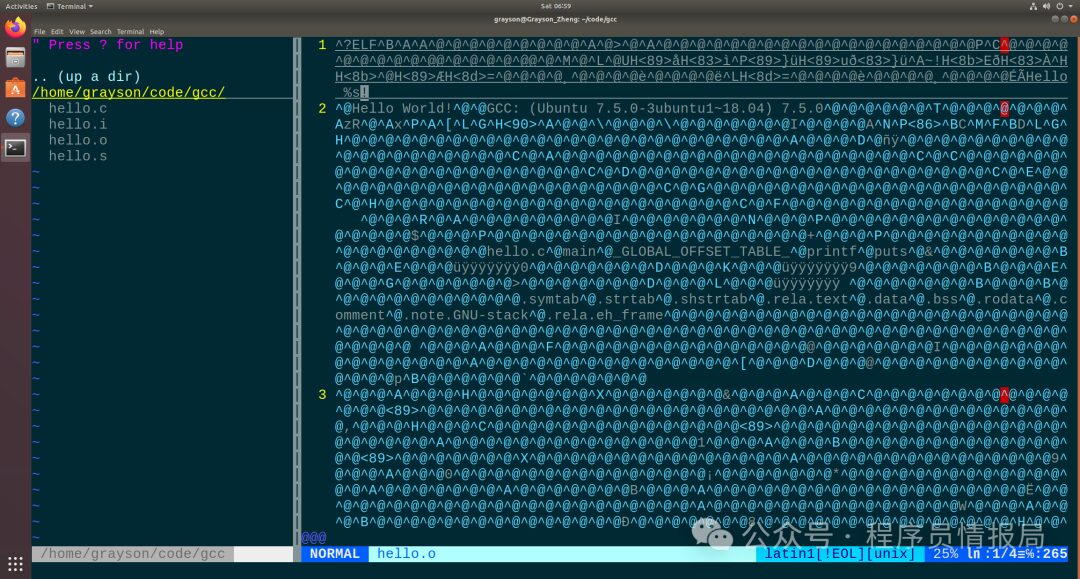
Task: Open the Files manager dock icon
Action: click(x=15, y=58)
